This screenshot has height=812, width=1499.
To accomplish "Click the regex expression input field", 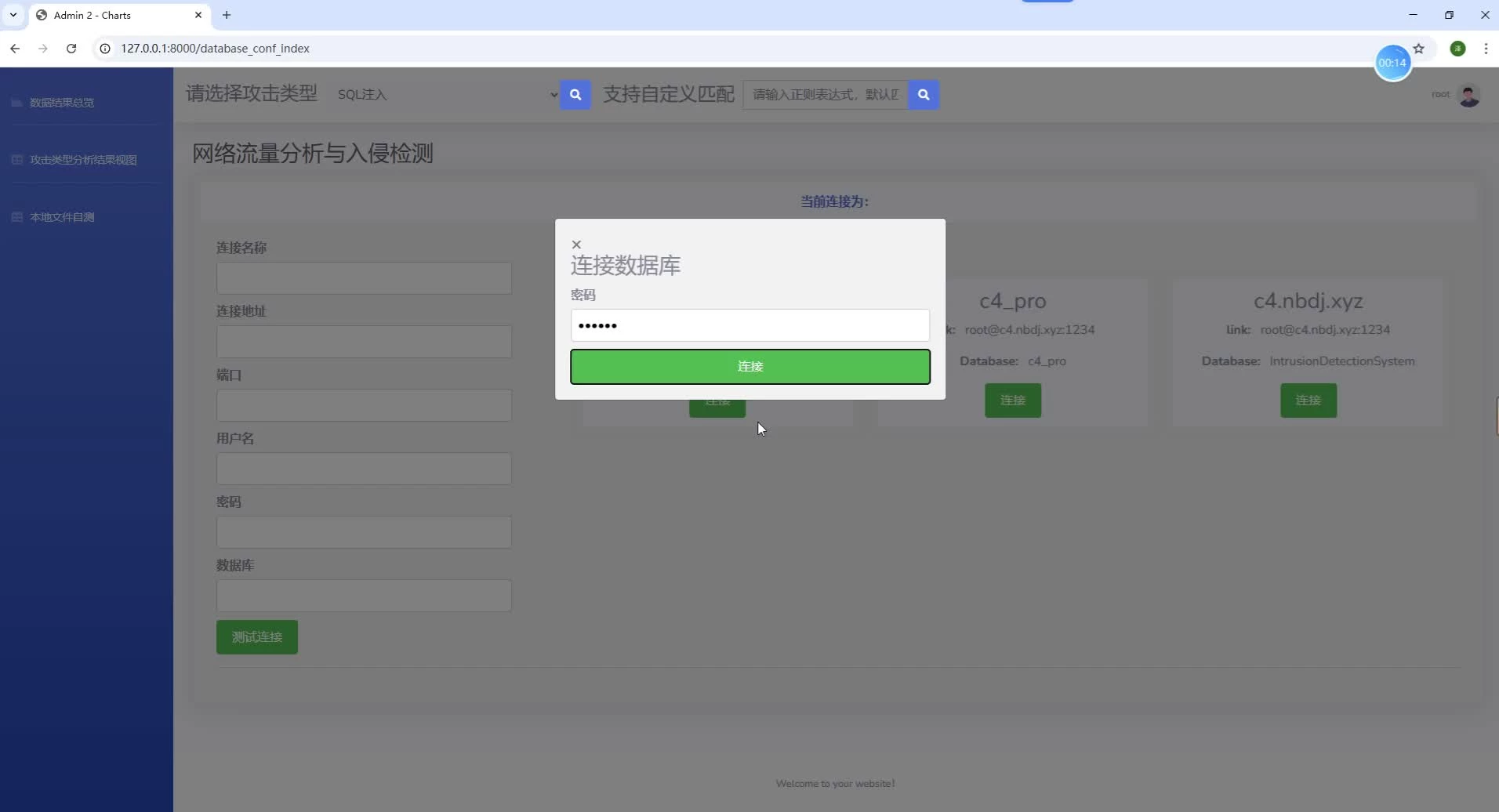I will [x=825, y=95].
